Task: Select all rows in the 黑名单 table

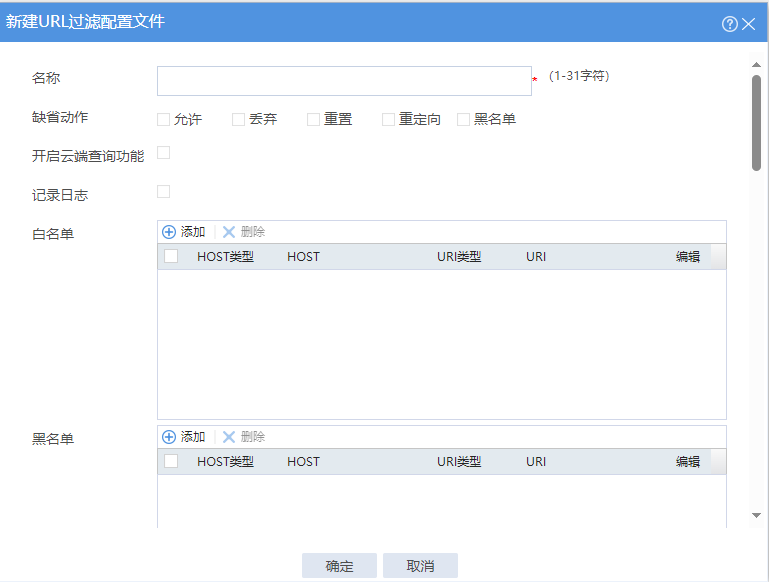Action: coord(171,461)
